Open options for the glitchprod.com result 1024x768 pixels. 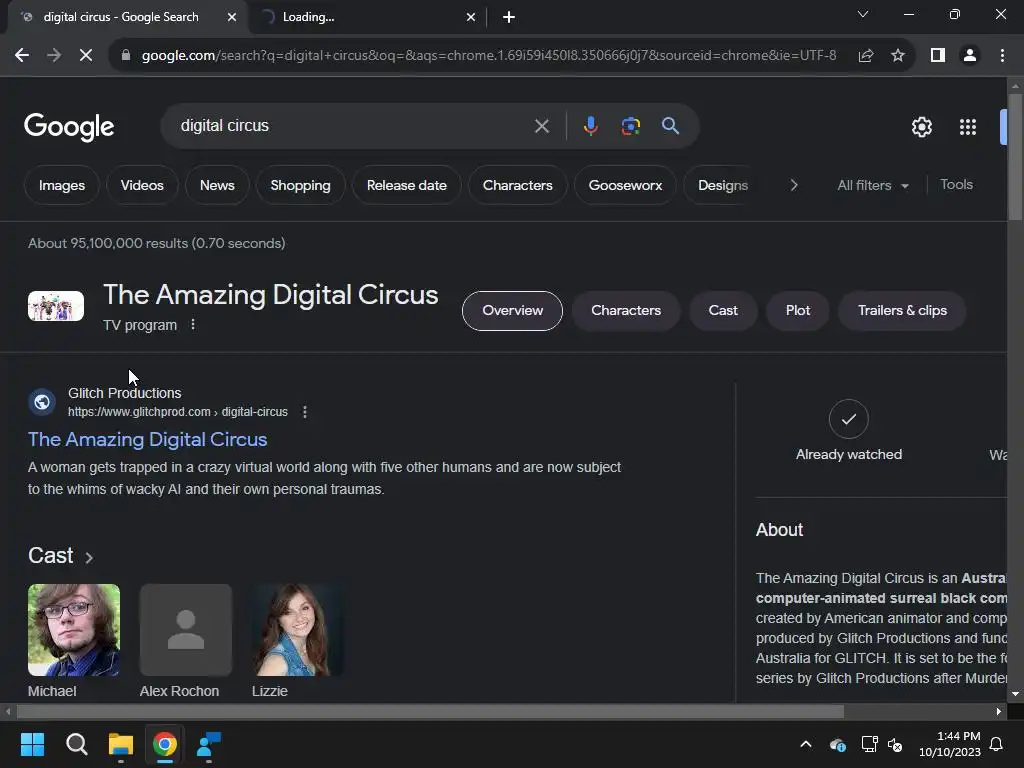304,411
